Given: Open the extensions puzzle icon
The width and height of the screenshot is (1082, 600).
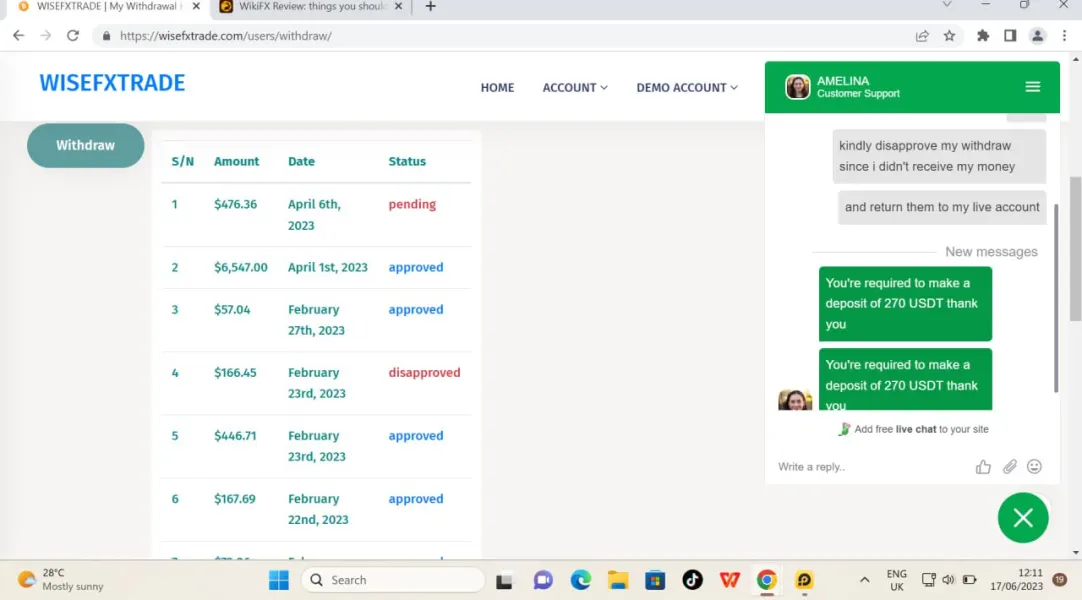Looking at the screenshot, I should [983, 36].
